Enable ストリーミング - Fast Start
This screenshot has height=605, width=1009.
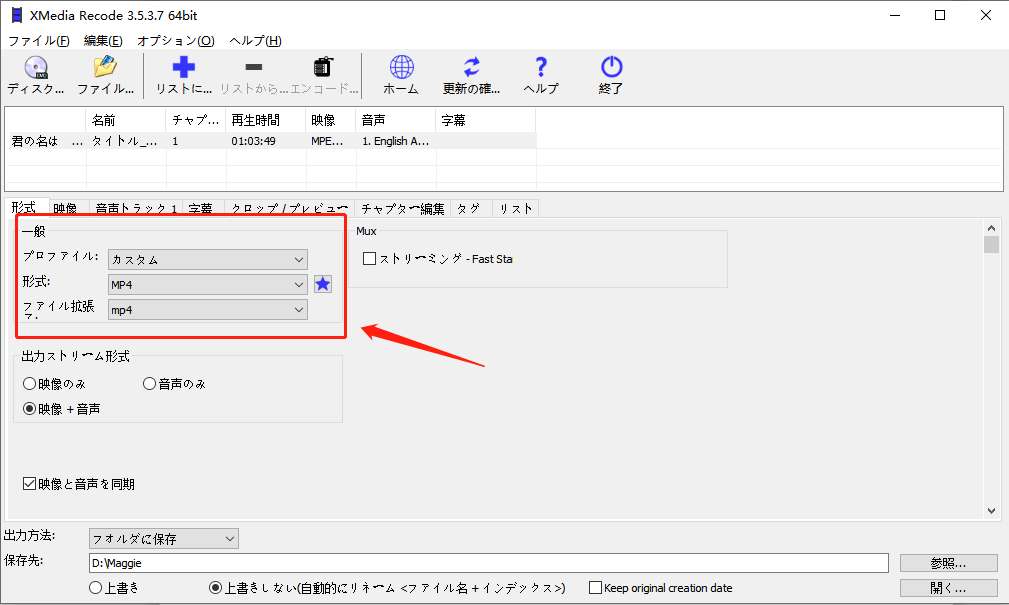(x=369, y=258)
